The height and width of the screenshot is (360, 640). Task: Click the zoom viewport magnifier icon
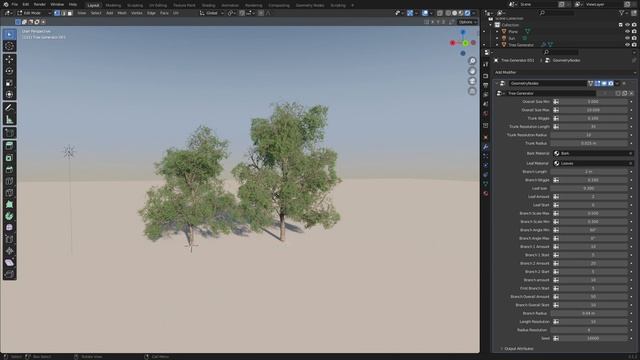[472, 61]
